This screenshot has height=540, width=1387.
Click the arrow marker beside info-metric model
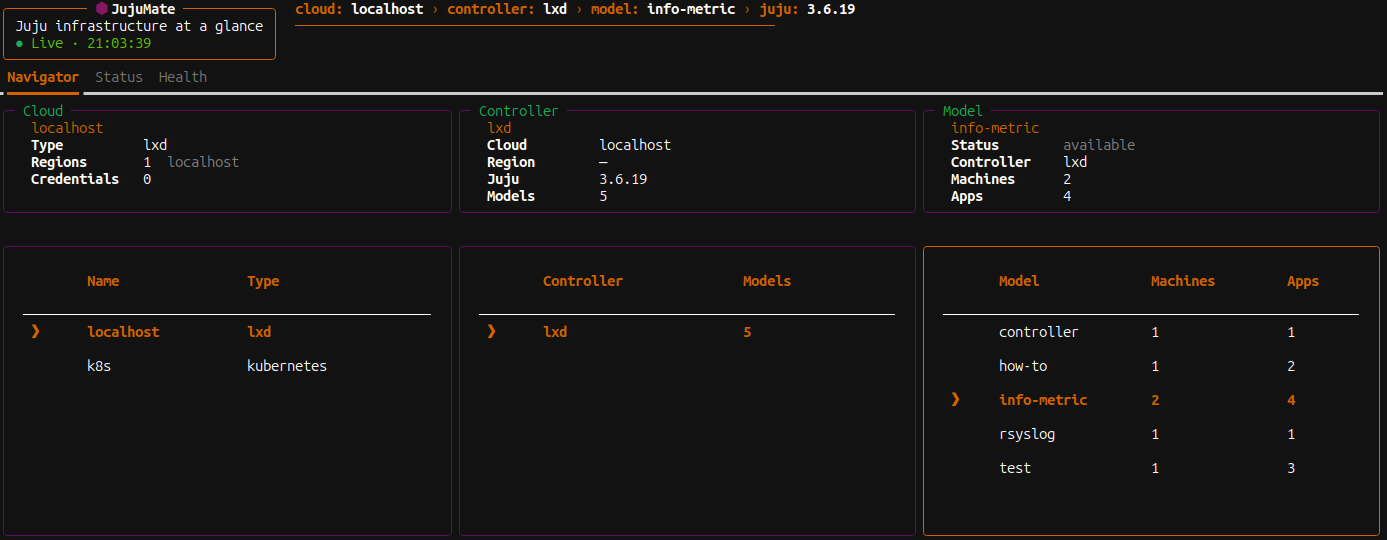[x=955, y=400]
